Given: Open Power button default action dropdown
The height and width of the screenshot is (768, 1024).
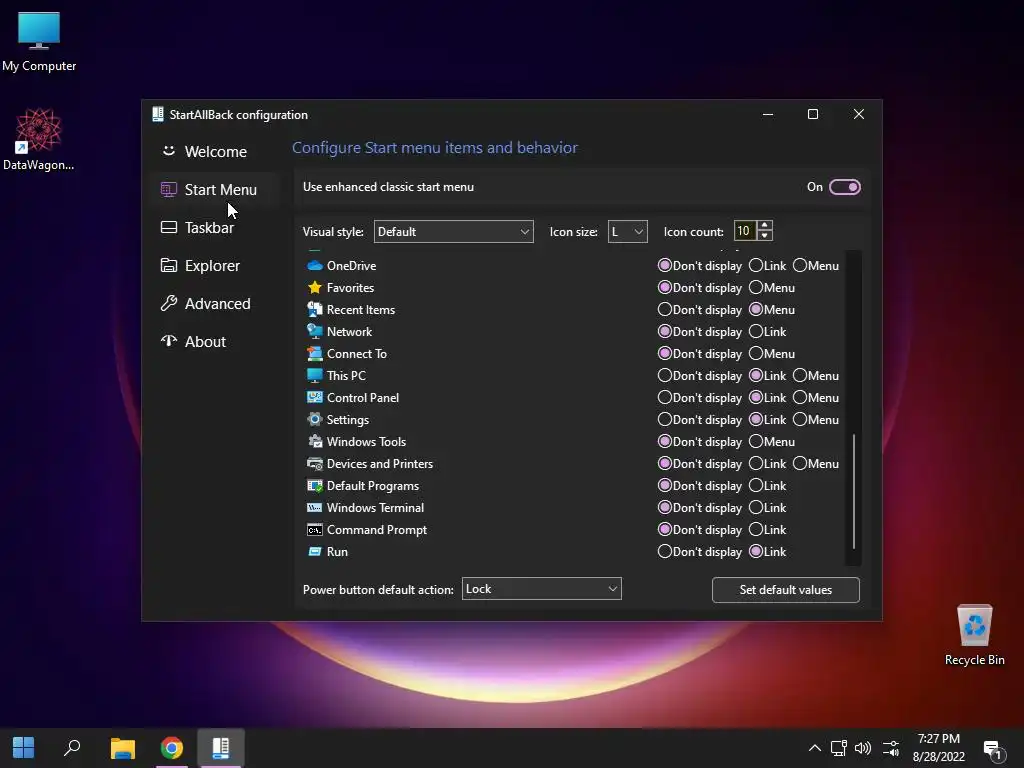Looking at the screenshot, I should coord(541,589).
